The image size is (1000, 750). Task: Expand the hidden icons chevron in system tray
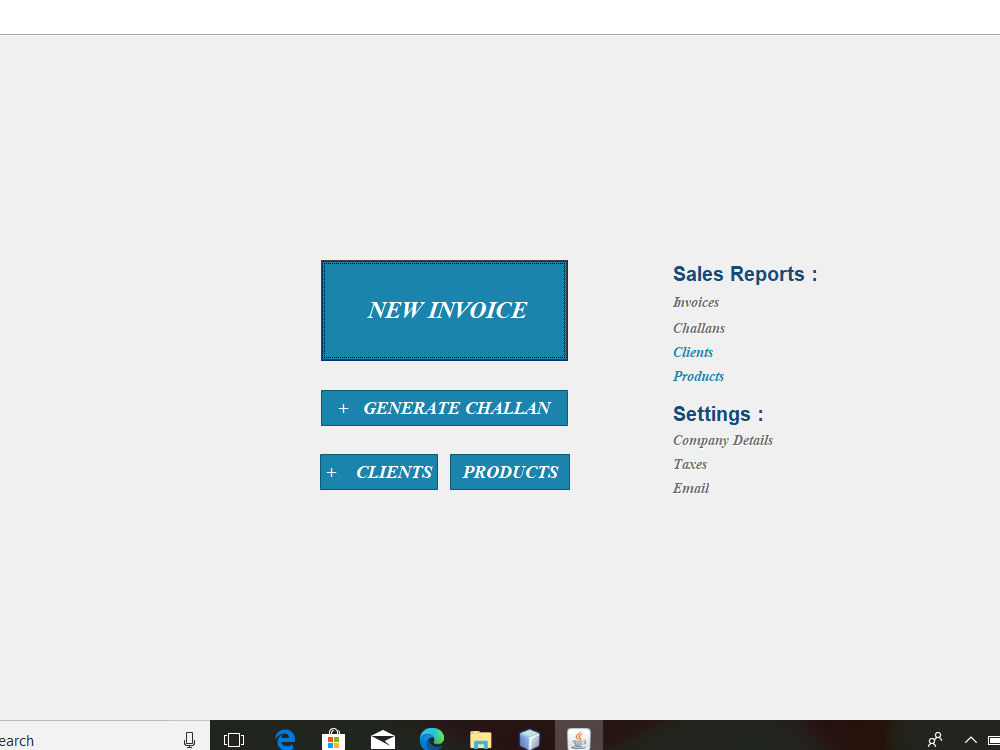(x=970, y=739)
